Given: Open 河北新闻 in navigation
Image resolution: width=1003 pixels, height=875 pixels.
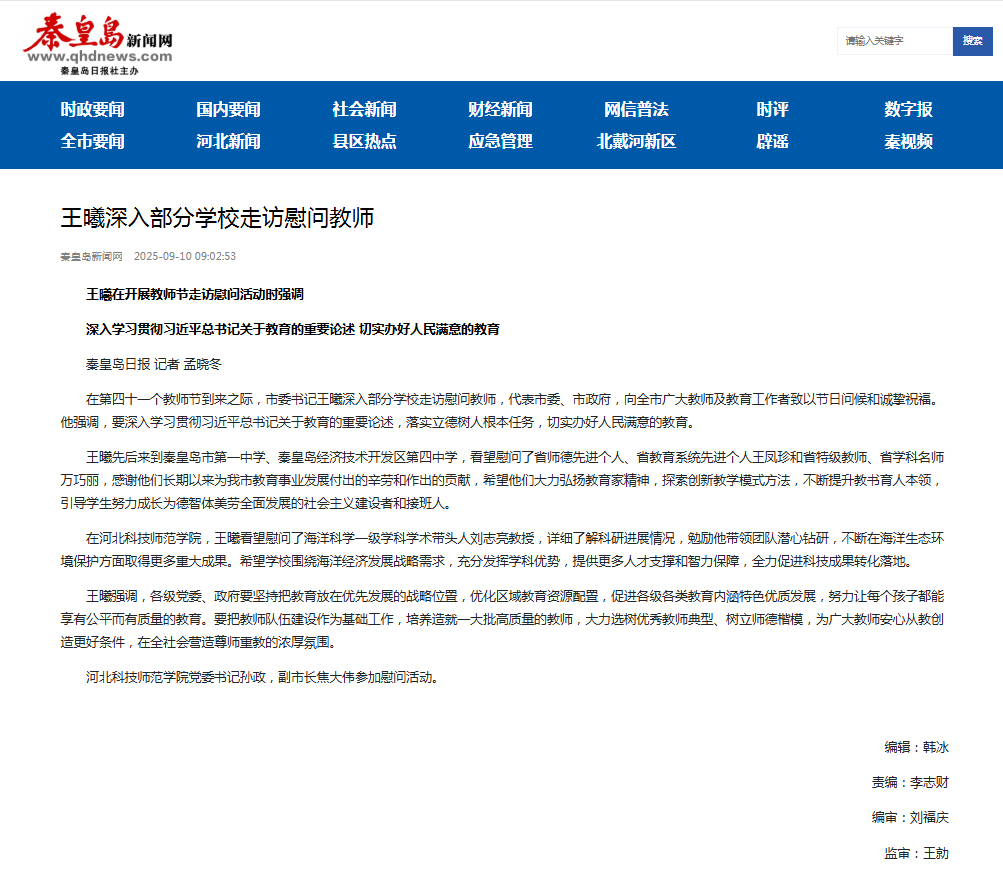Looking at the screenshot, I should [x=228, y=142].
